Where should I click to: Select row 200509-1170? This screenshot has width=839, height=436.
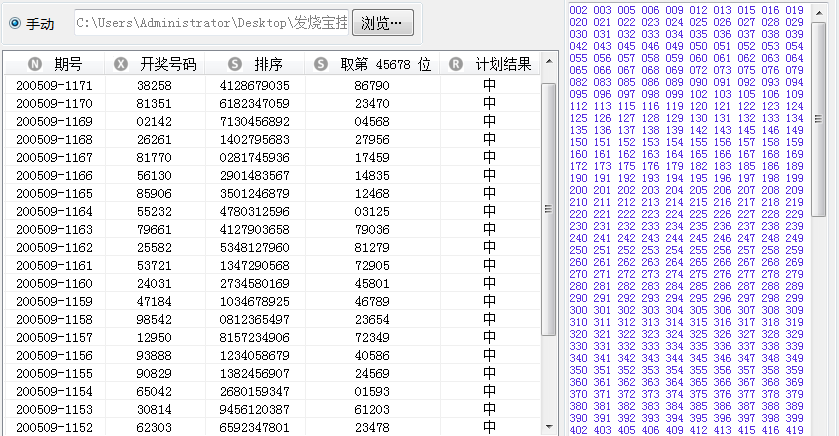[x=272, y=103]
